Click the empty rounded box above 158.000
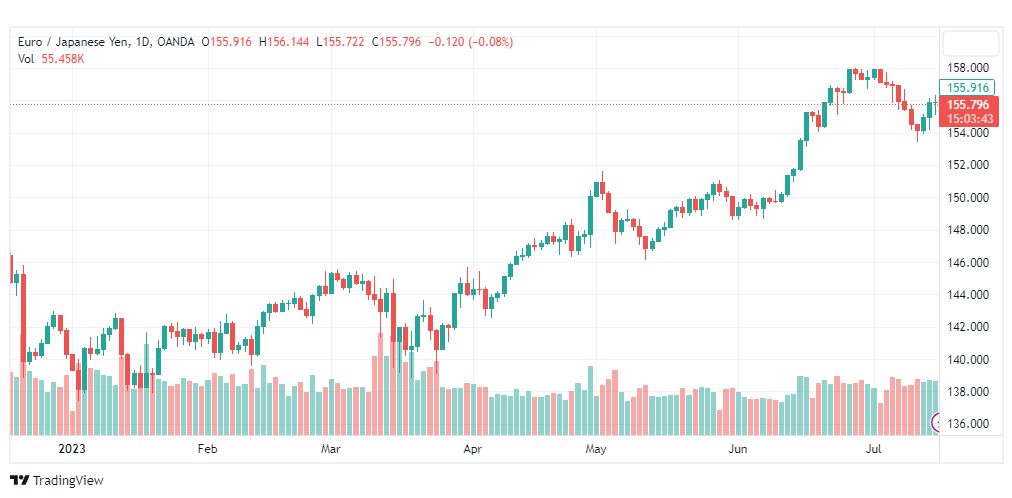The width and height of the screenshot is (1012, 498). (970, 43)
